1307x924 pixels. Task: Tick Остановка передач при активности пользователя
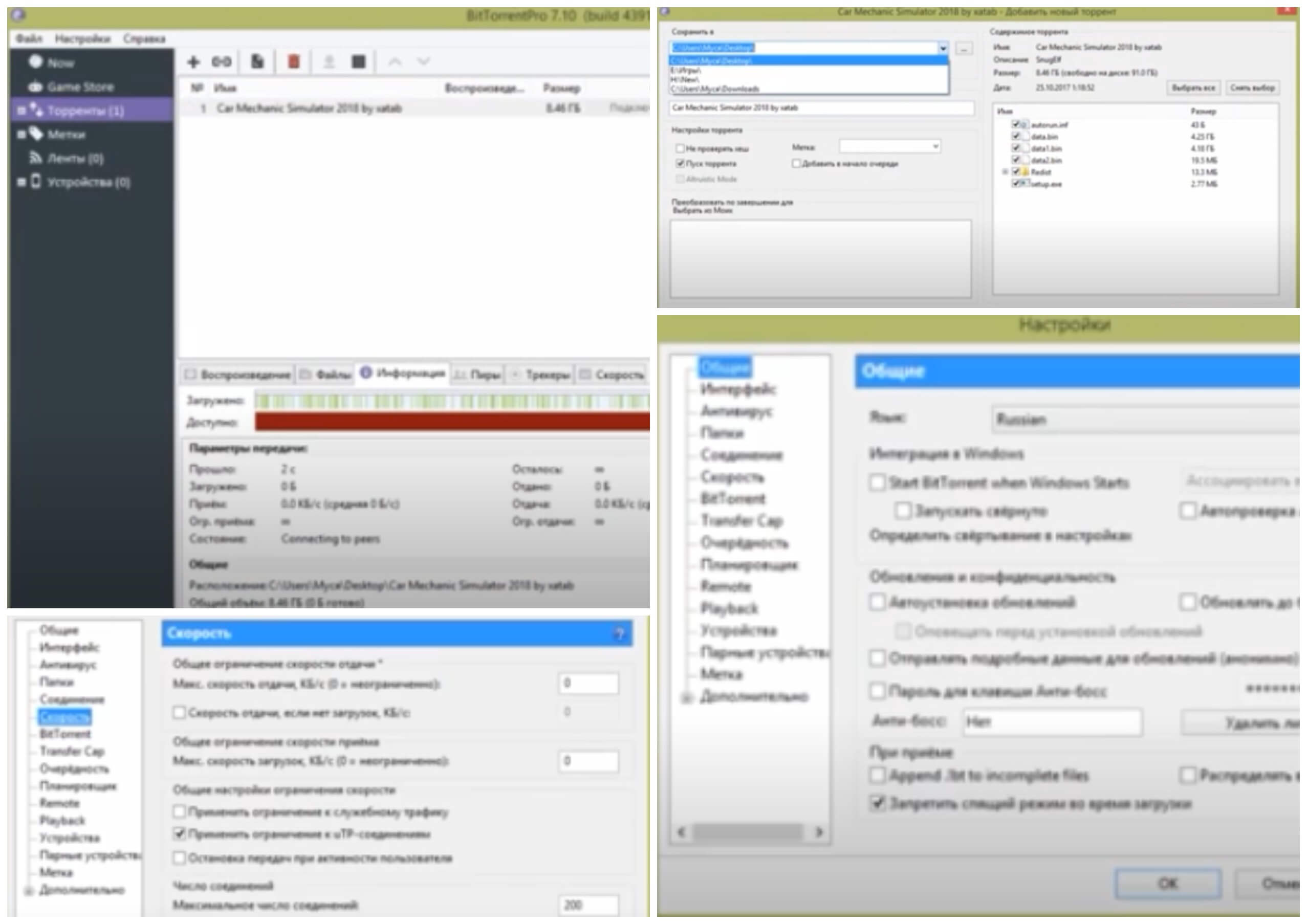tap(179, 857)
